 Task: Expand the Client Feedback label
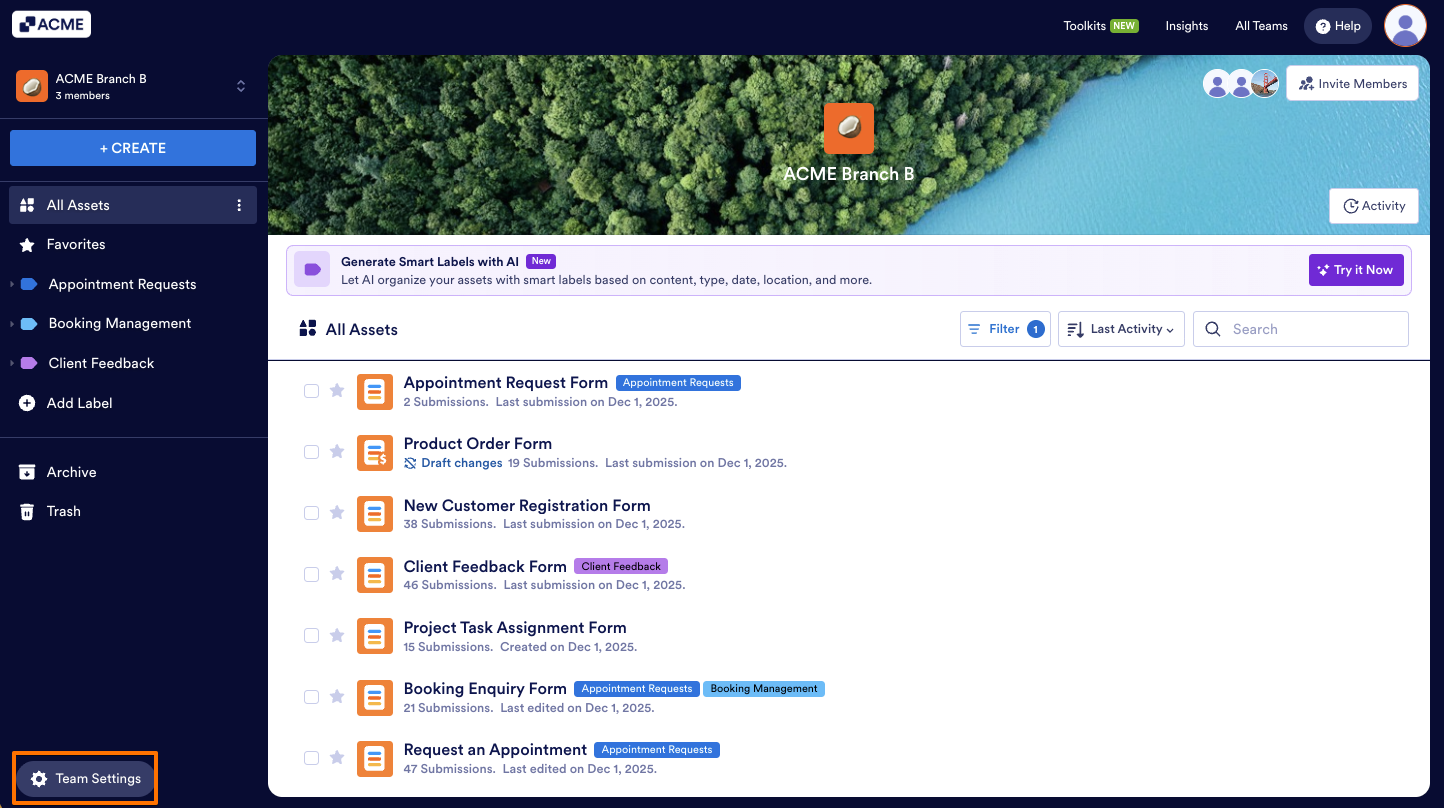12,363
